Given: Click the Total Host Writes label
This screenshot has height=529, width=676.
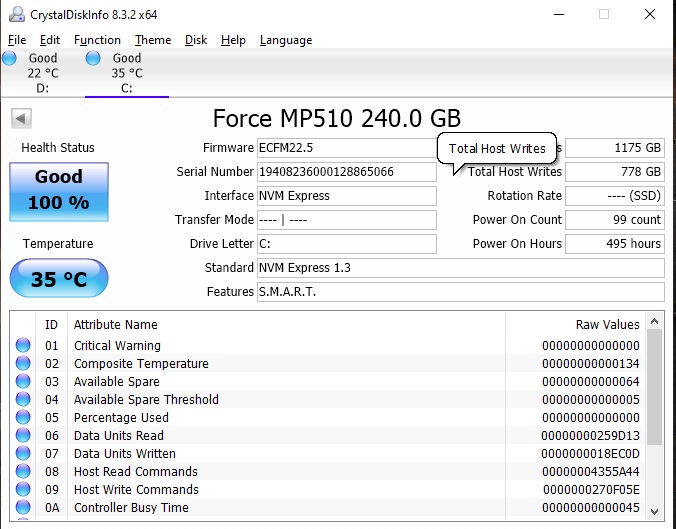Looking at the screenshot, I should point(515,172).
